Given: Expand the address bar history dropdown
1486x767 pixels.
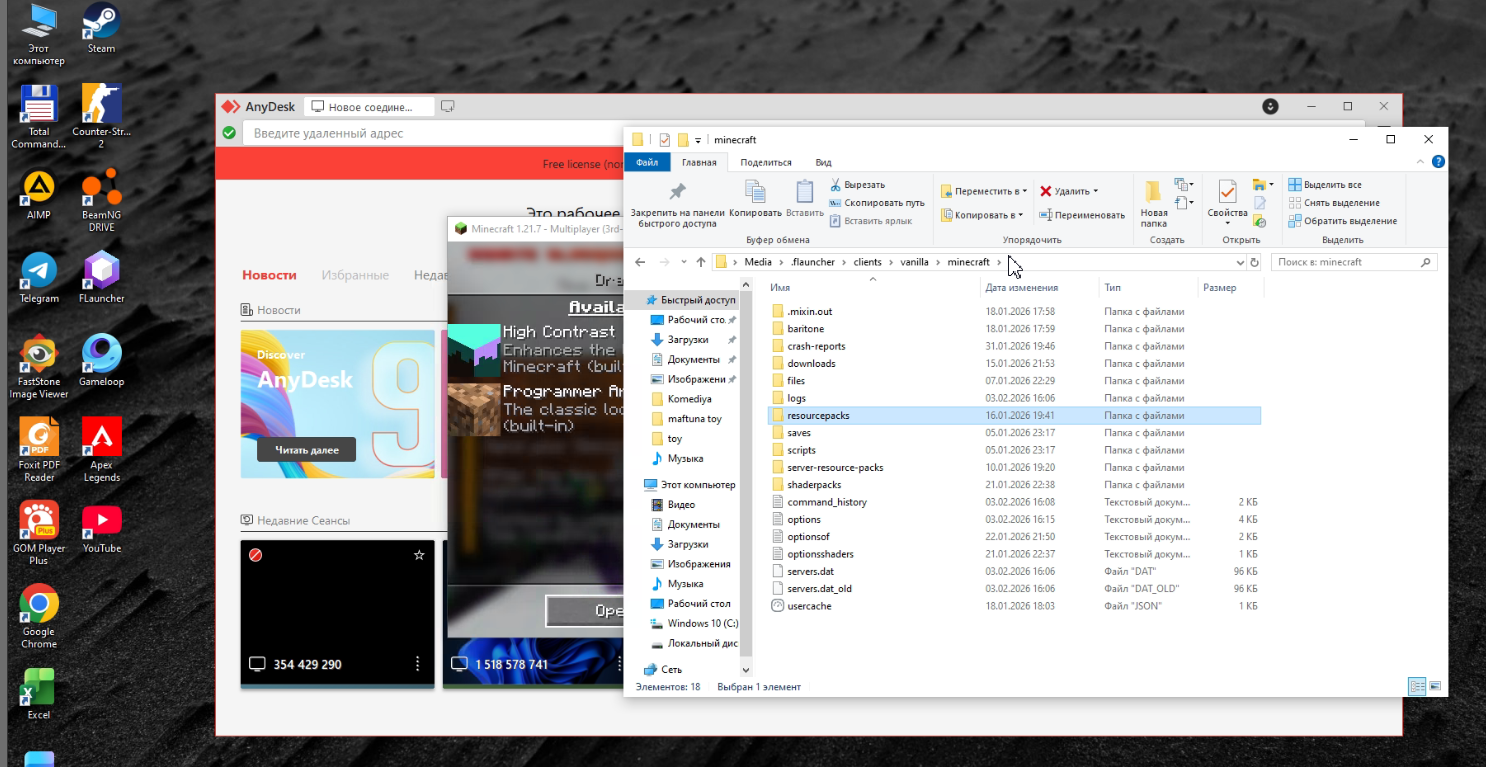Looking at the screenshot, I should coord(1240,262).
